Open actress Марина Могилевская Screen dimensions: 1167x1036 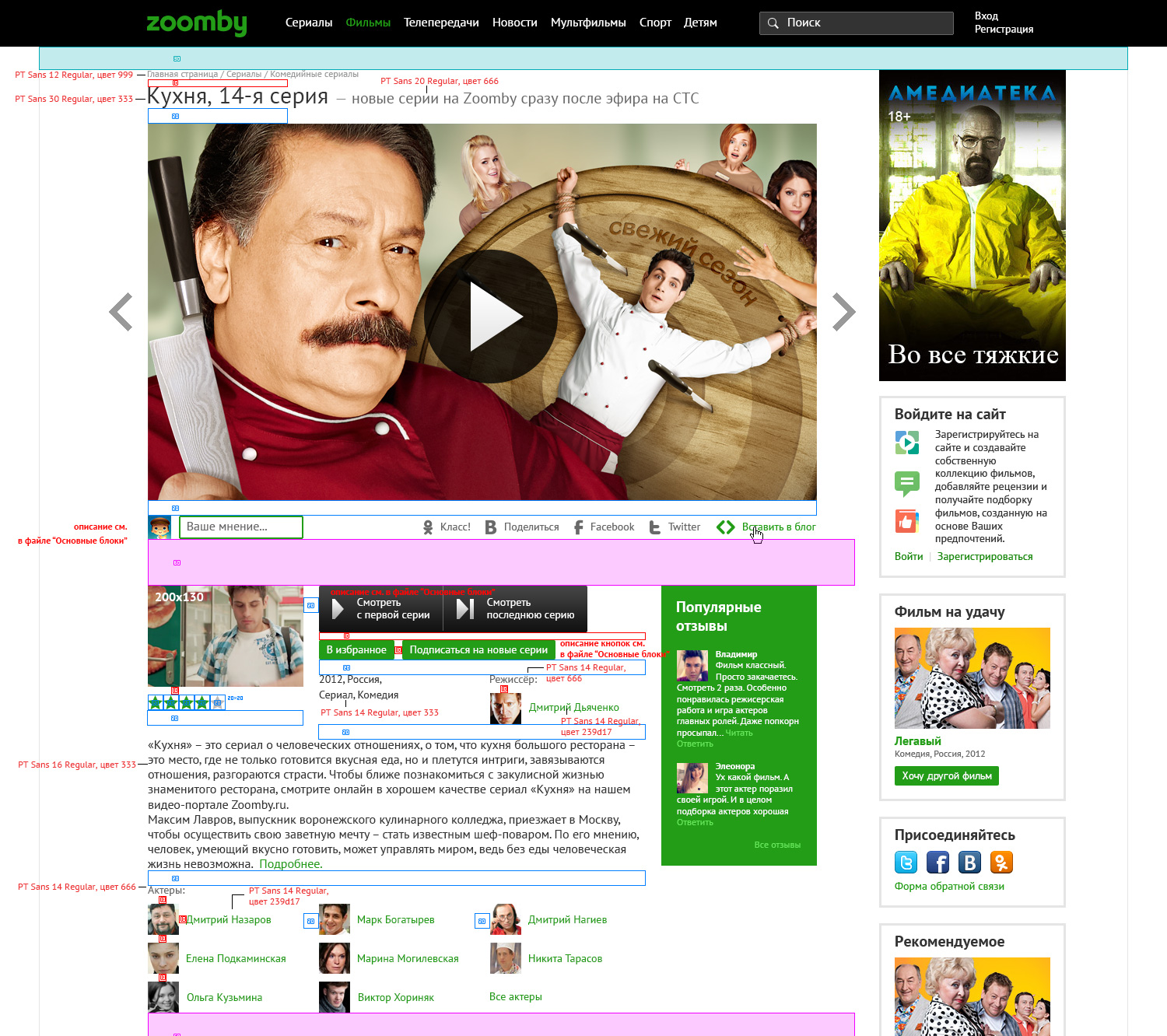408,959
